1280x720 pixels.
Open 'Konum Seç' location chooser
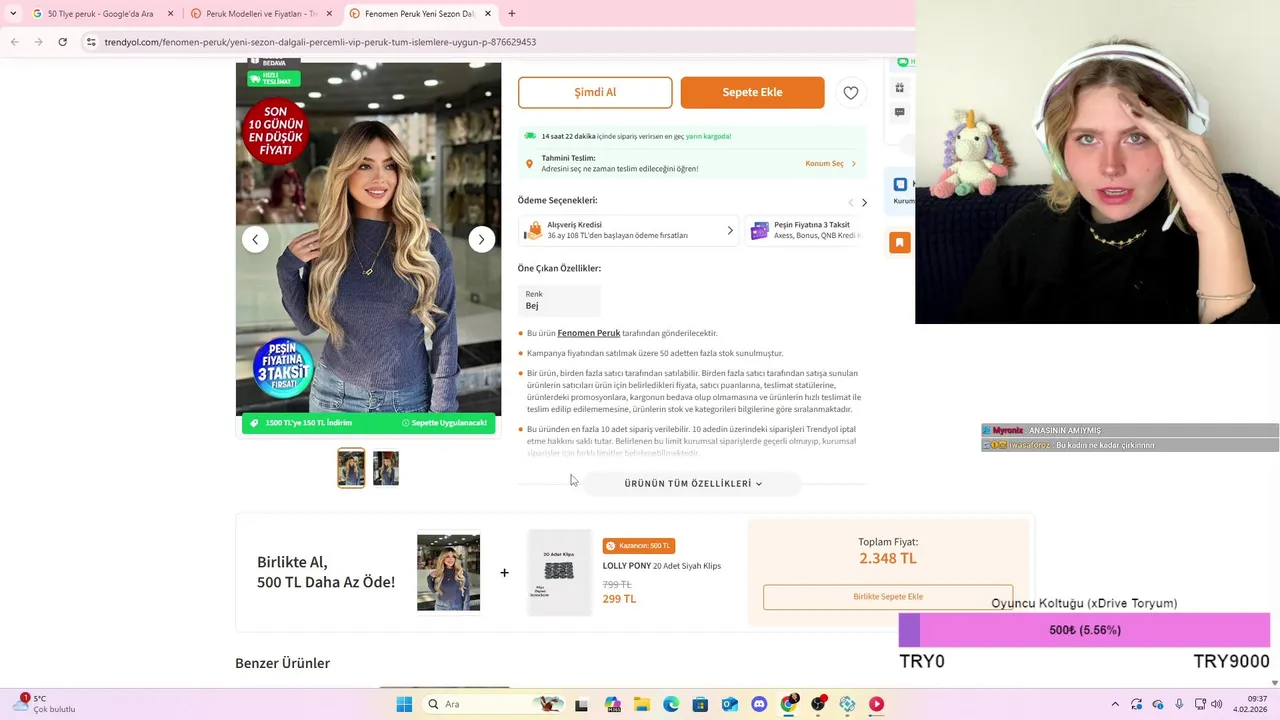click(x=830, y=164)
